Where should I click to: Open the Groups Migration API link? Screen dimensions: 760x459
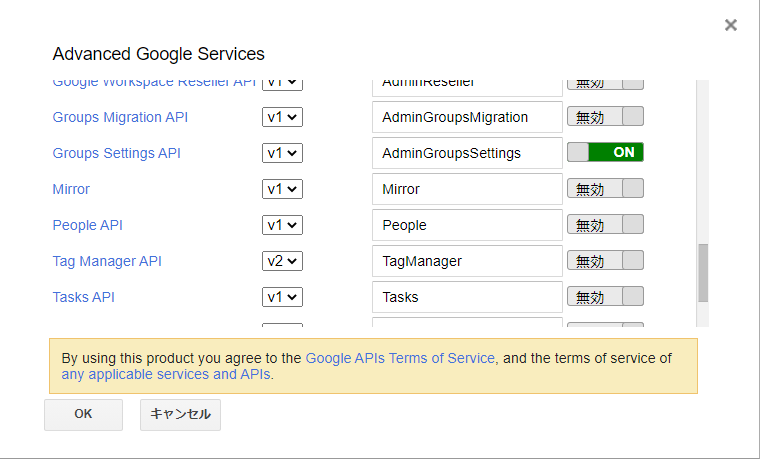(x=120, y=117)
